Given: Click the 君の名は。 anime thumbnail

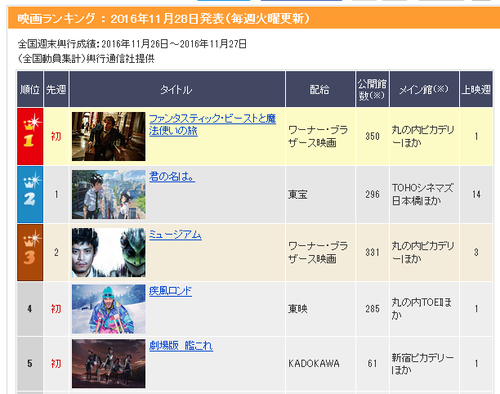Looking at the screenshot, I should (109, 195).
